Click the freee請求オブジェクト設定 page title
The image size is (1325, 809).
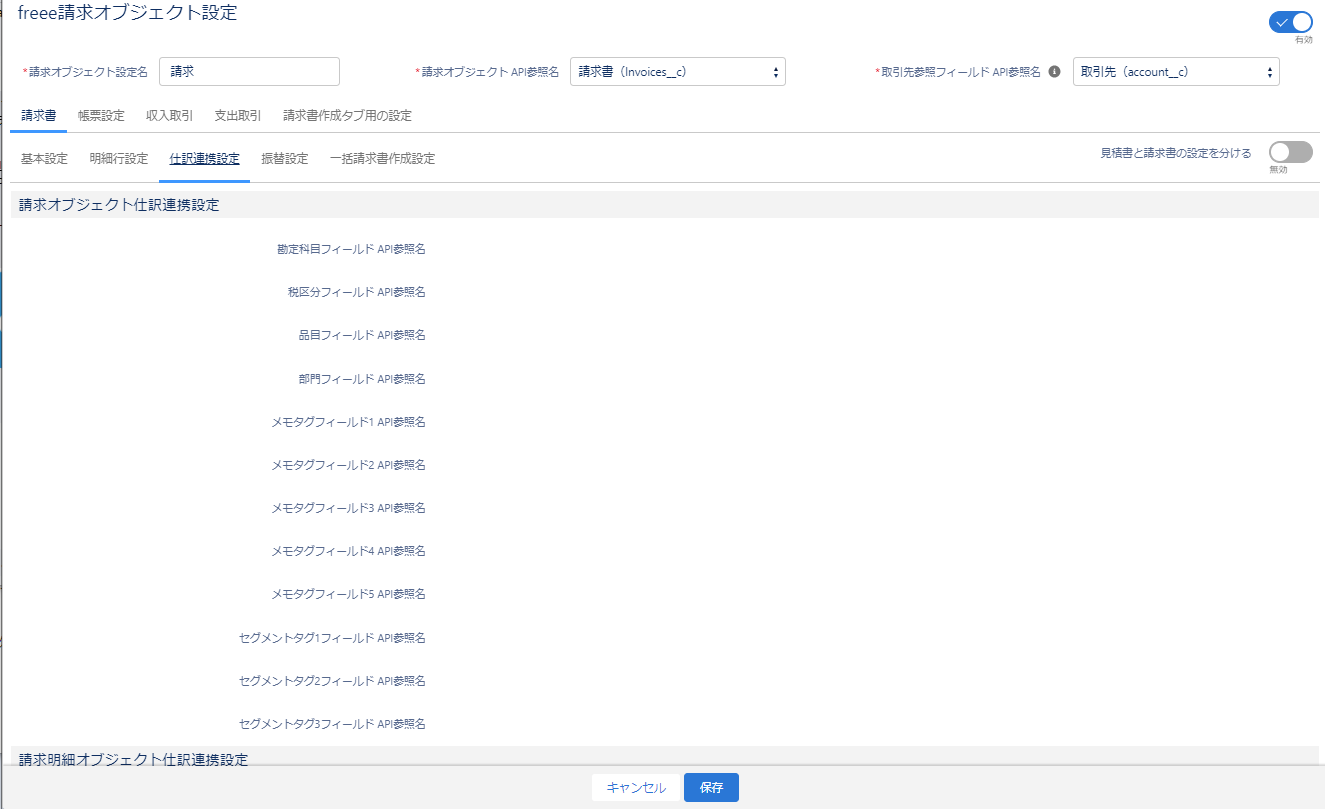pos(128,14)
